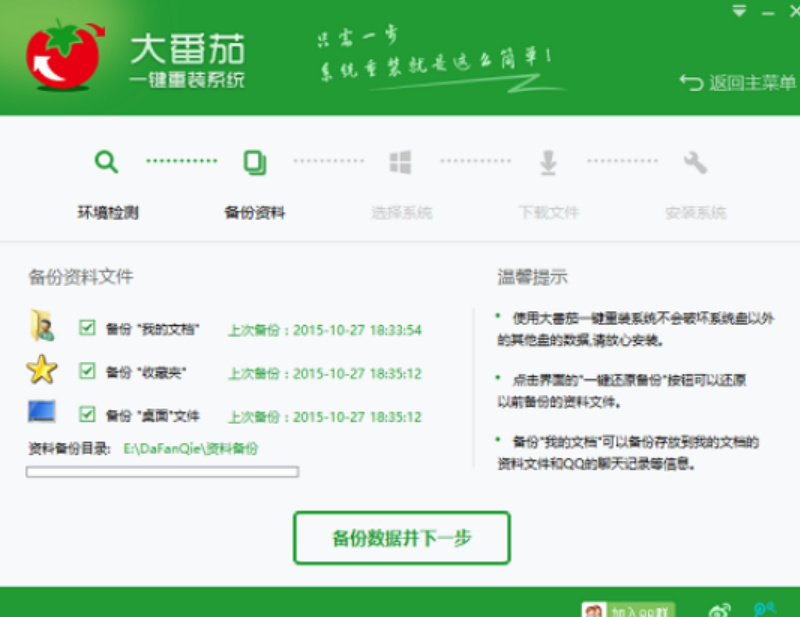Click the favorites star icon
Viewport: 800px width, 617px height.
click(x=41, y=369)
